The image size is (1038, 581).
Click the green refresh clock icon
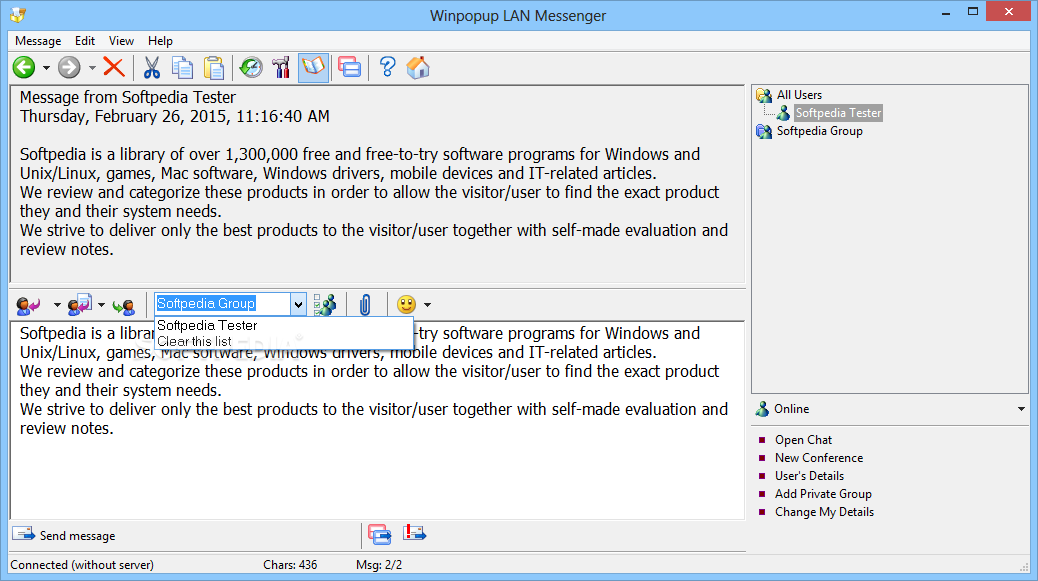pos(251,67)
